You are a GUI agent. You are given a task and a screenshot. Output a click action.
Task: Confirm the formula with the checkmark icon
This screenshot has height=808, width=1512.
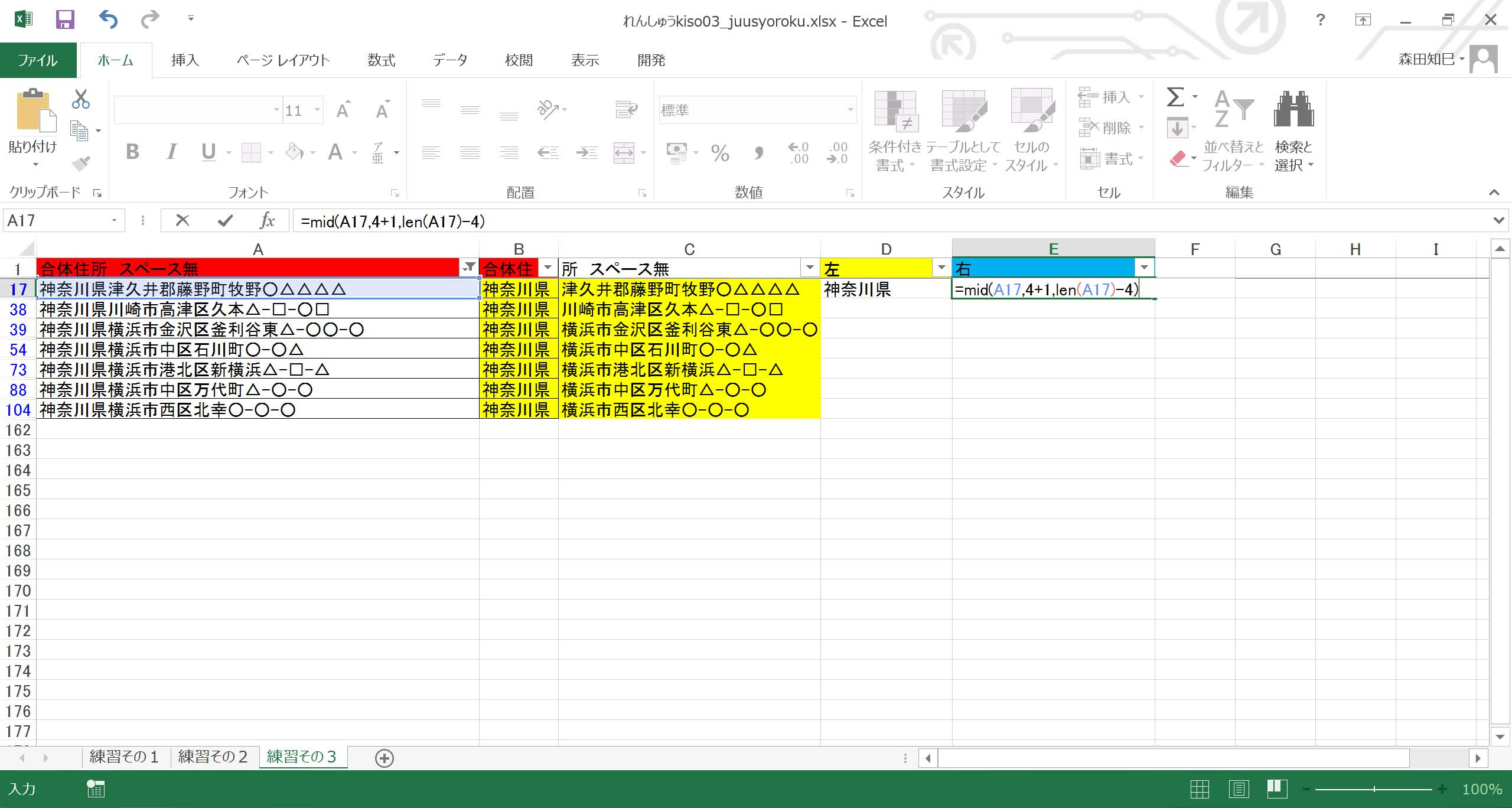click(x=225, y=221)
